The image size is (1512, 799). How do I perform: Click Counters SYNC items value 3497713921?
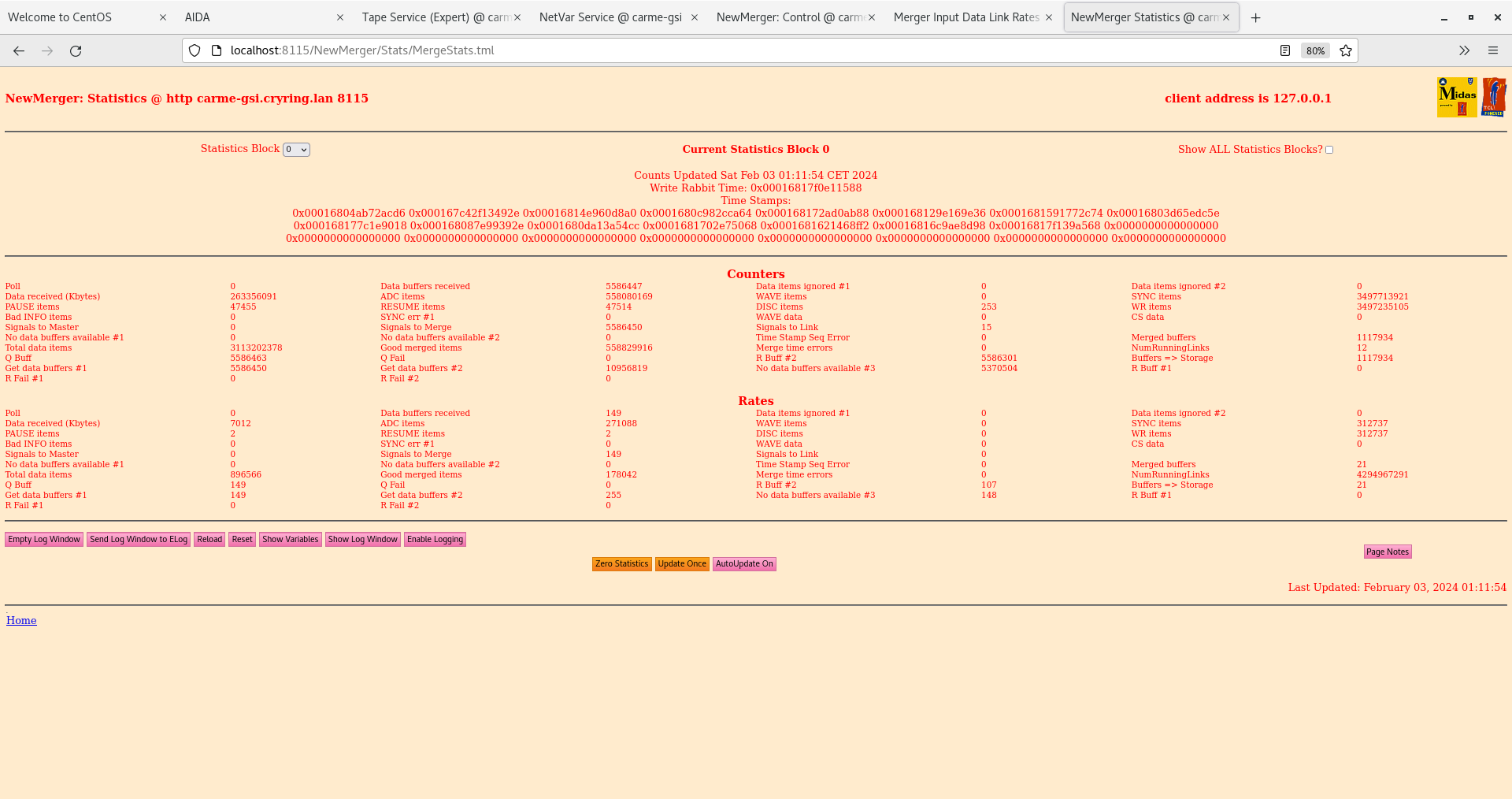(1383, 297)
